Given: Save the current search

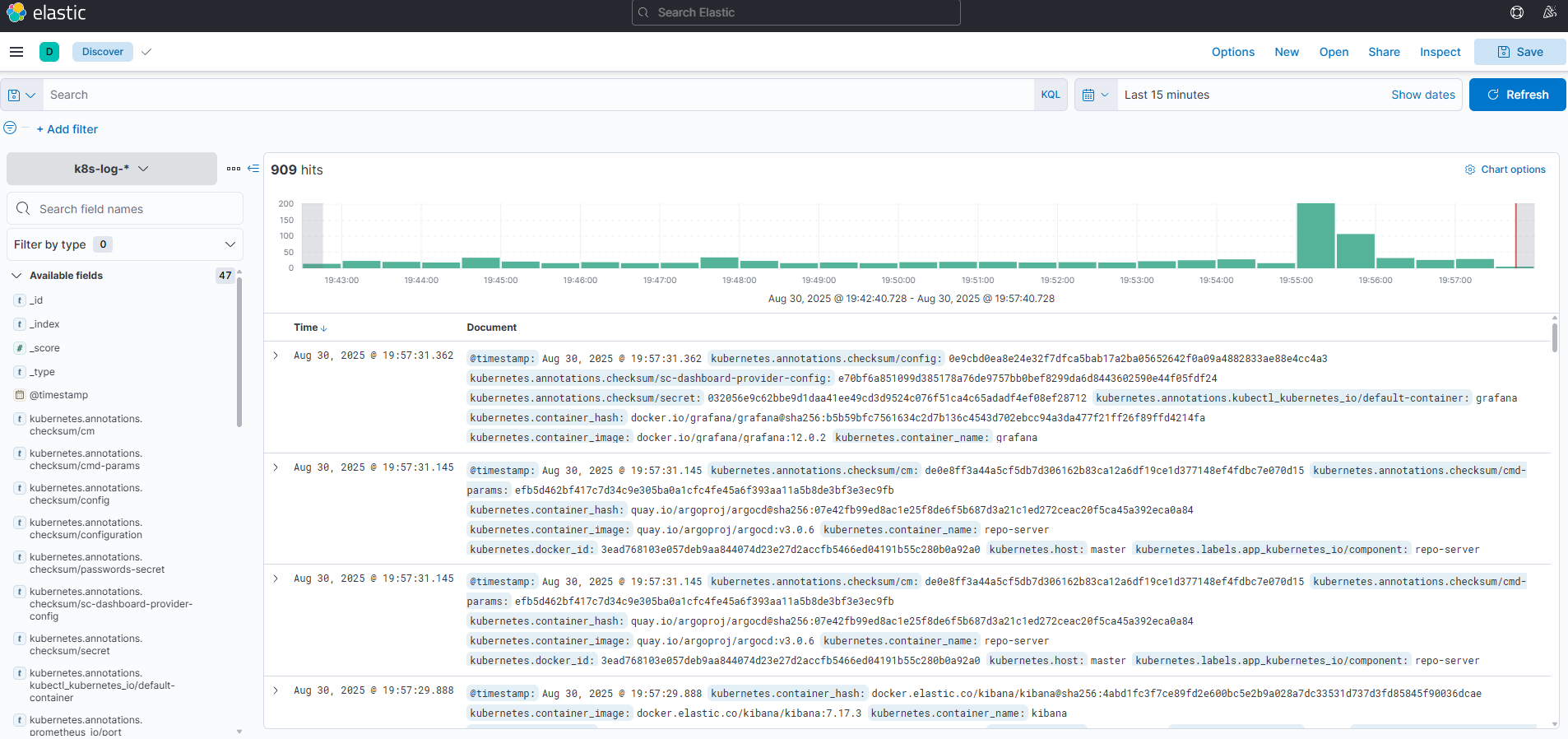Looking at the screenshot, I should [1519, 52].
